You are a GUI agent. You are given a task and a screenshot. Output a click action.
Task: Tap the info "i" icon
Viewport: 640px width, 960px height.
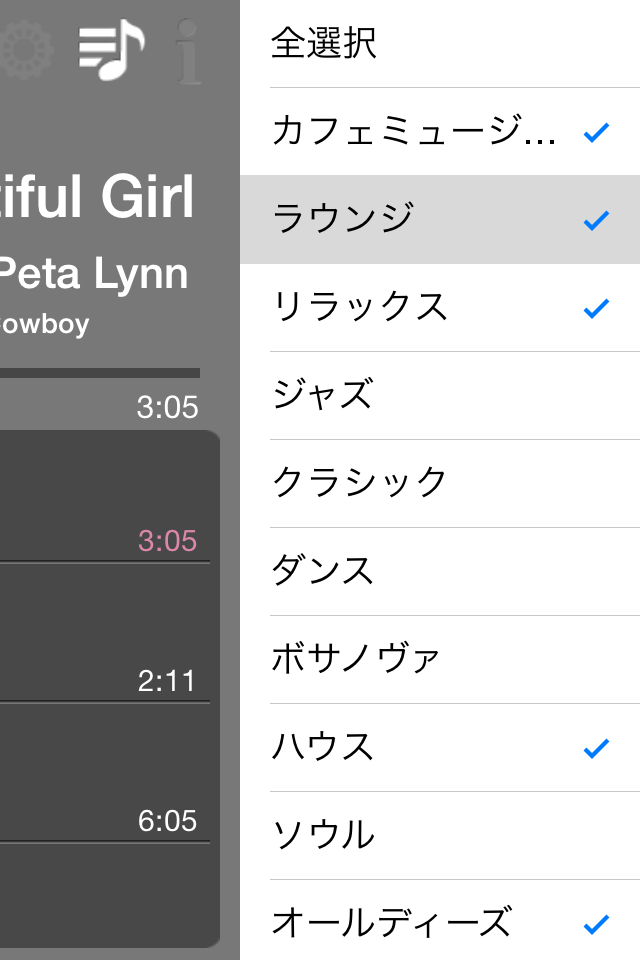(x=188, y=51)
